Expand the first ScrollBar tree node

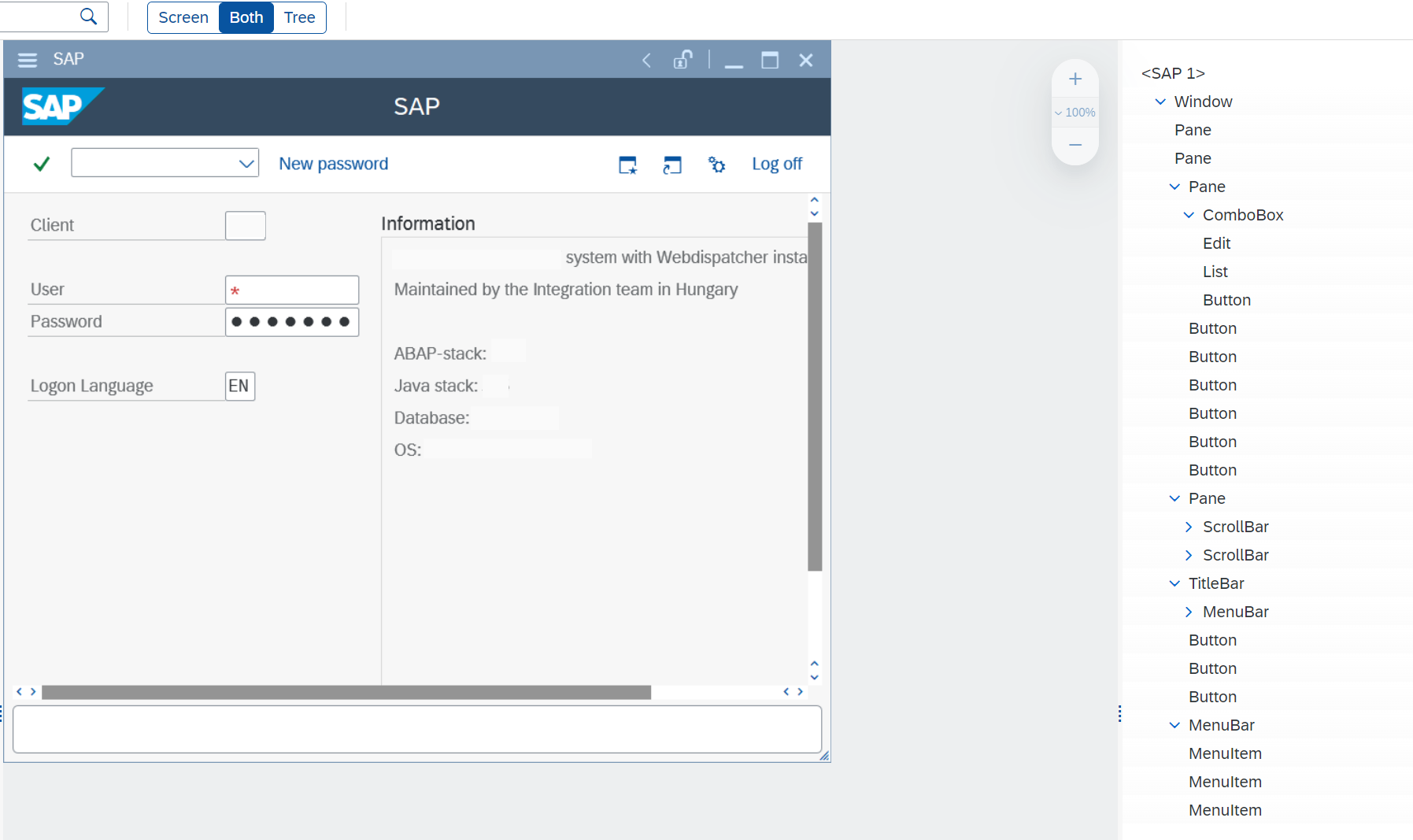[x=1189, y=527]
